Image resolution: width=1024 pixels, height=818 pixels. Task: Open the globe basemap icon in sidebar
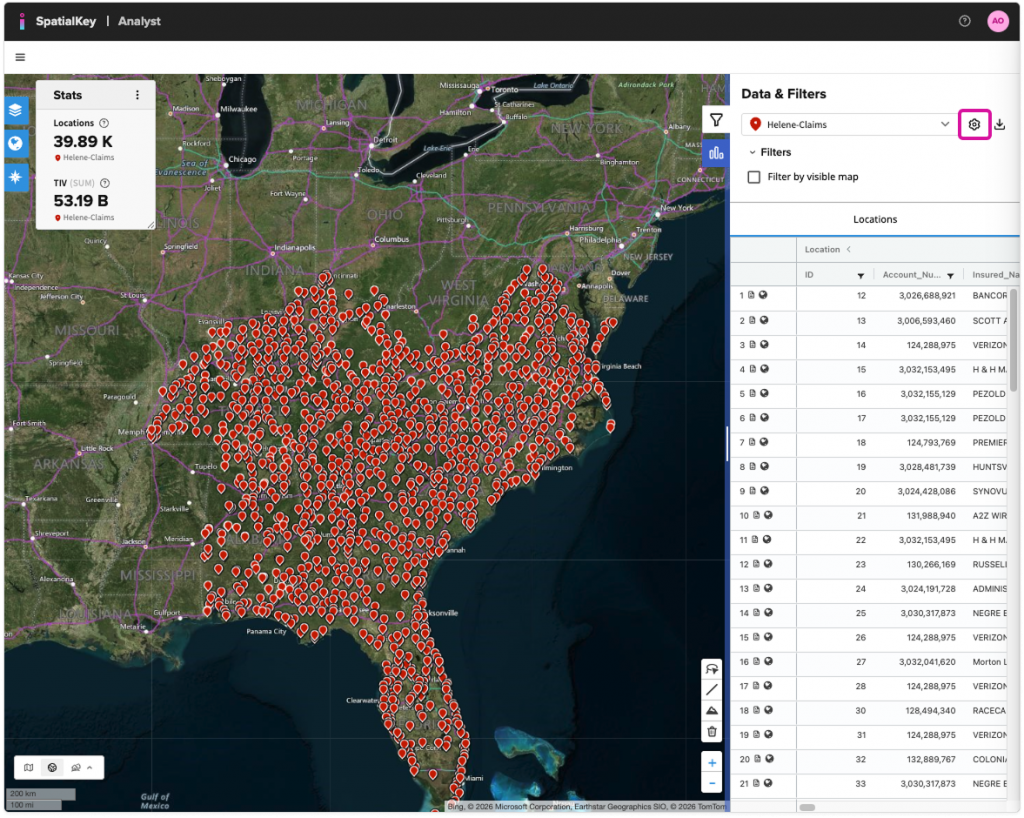point(14,142)
